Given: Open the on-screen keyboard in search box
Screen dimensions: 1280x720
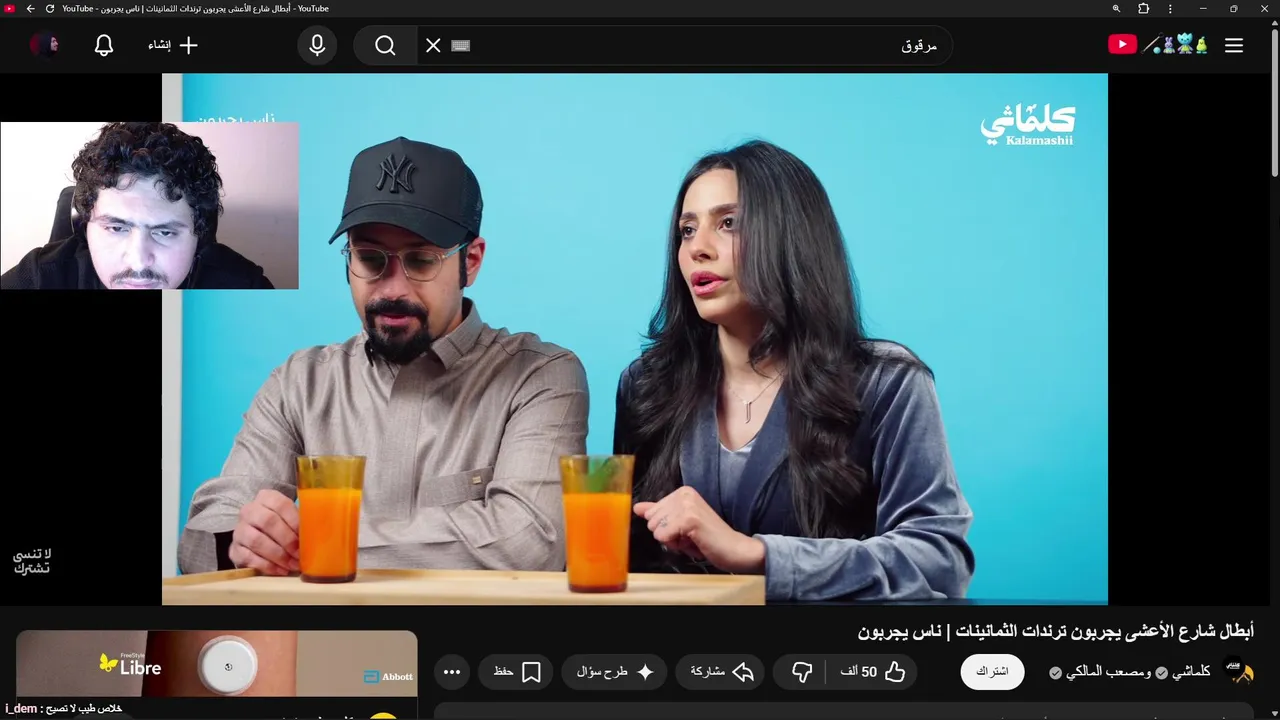Looking at the screenshot, I should point(460,45).
